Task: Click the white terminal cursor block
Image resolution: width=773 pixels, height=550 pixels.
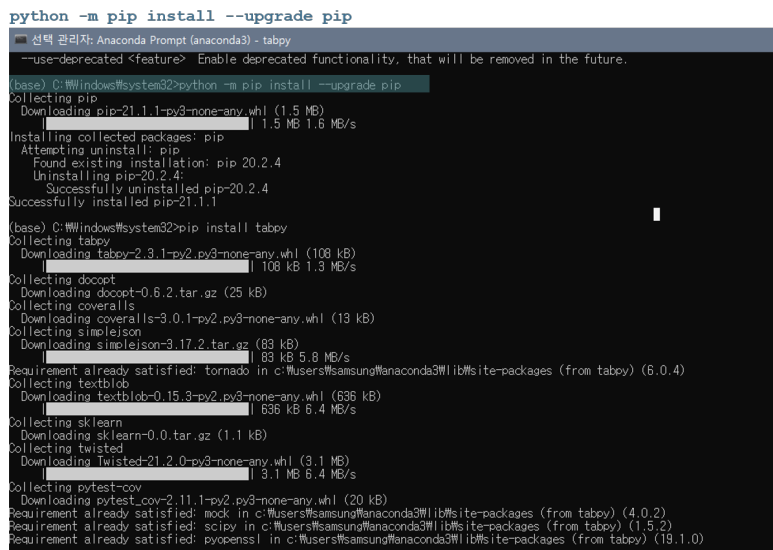Action: [x=657, y=214]
